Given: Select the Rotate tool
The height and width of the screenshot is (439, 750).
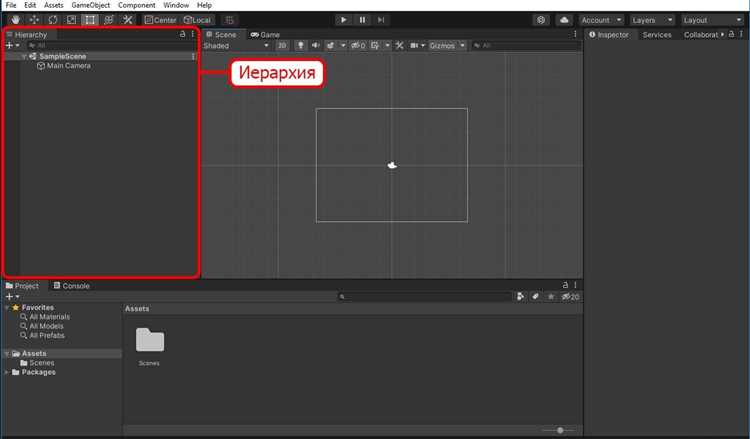Looking at the screenshot, I should [53, 20].
